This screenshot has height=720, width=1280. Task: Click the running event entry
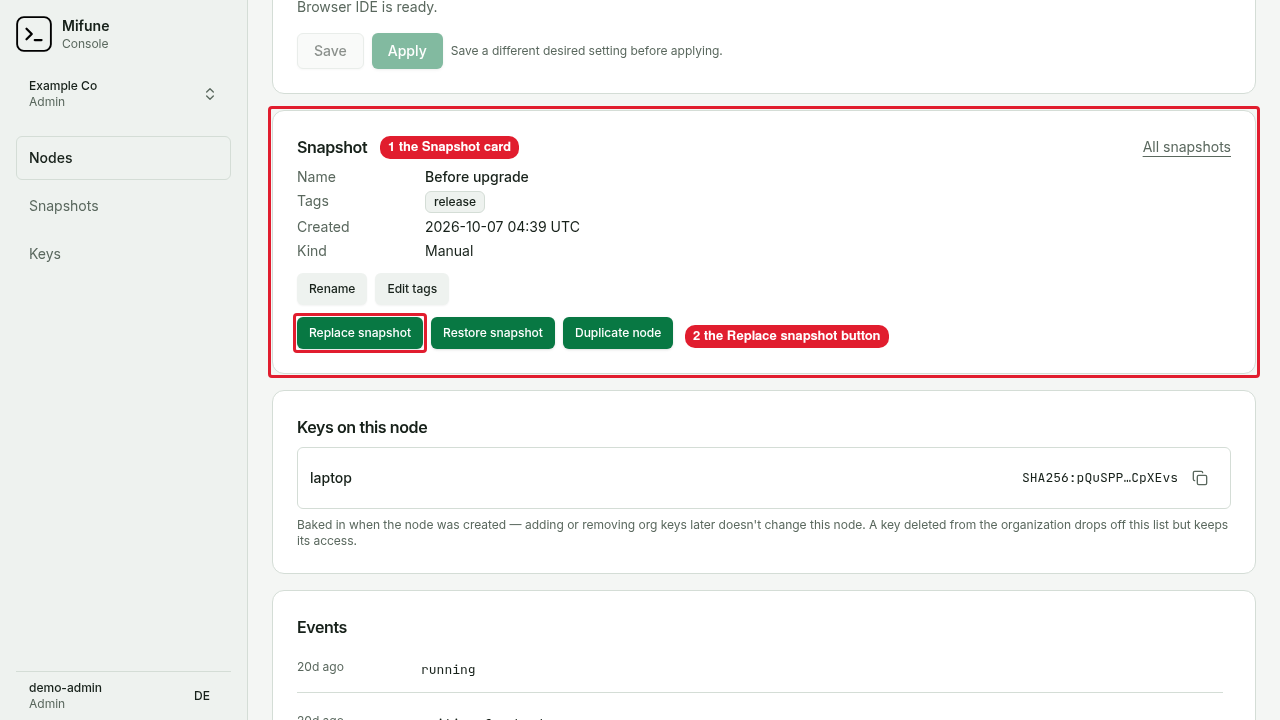(448, 669)
